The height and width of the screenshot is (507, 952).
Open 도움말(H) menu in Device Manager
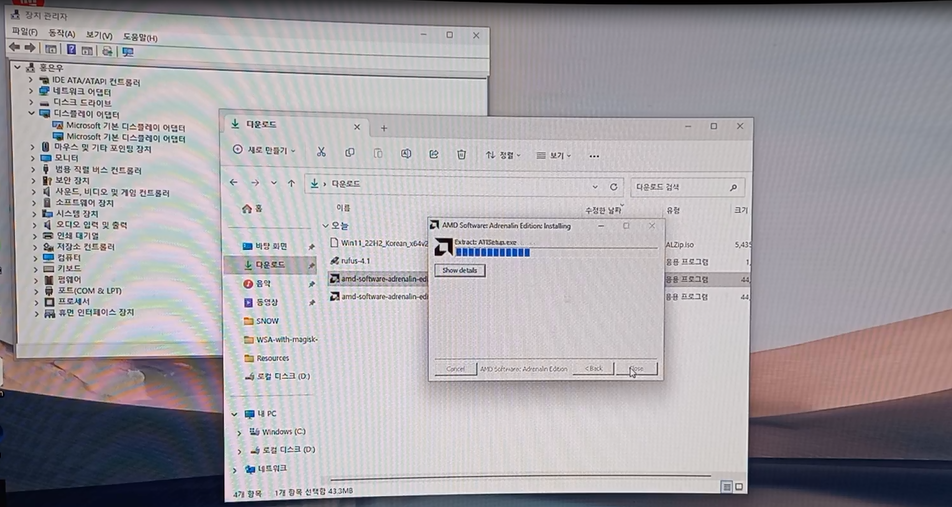[140, 38]
